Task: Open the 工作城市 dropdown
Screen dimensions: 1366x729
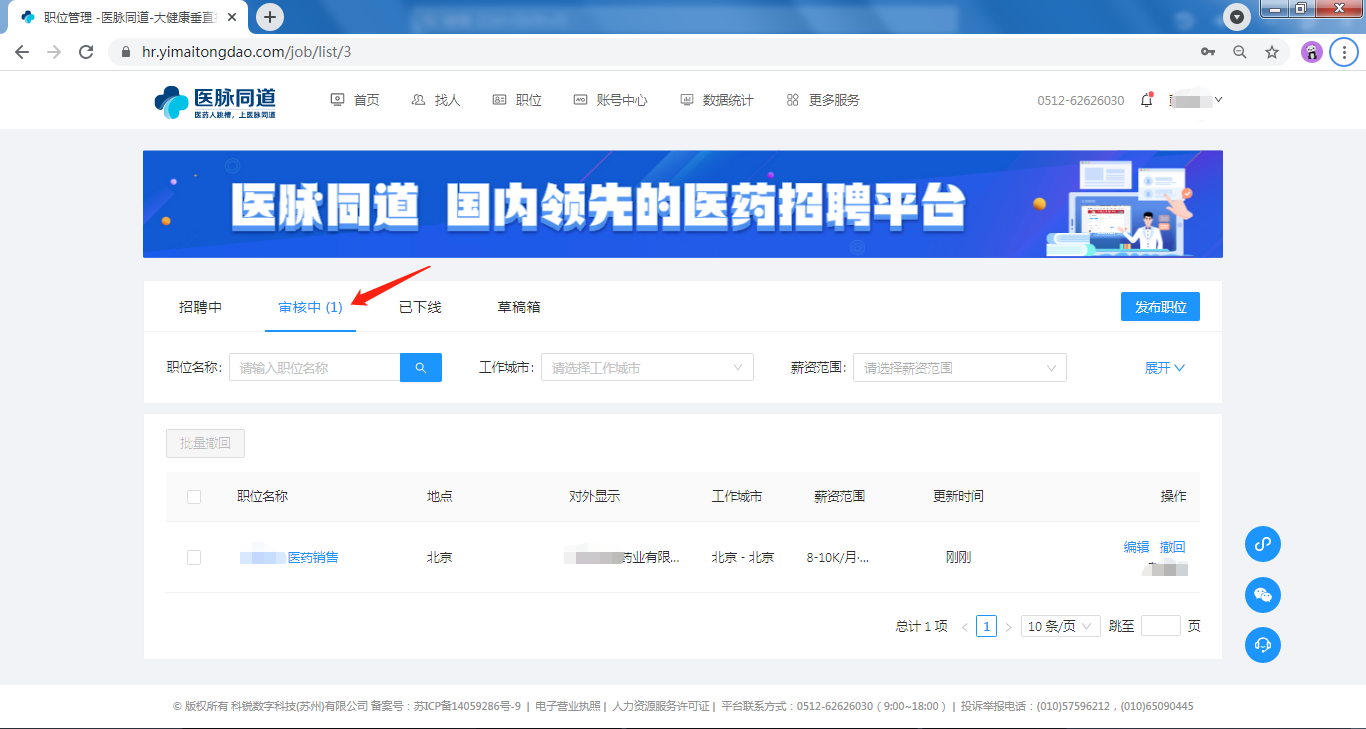Action: coord(647,368)
